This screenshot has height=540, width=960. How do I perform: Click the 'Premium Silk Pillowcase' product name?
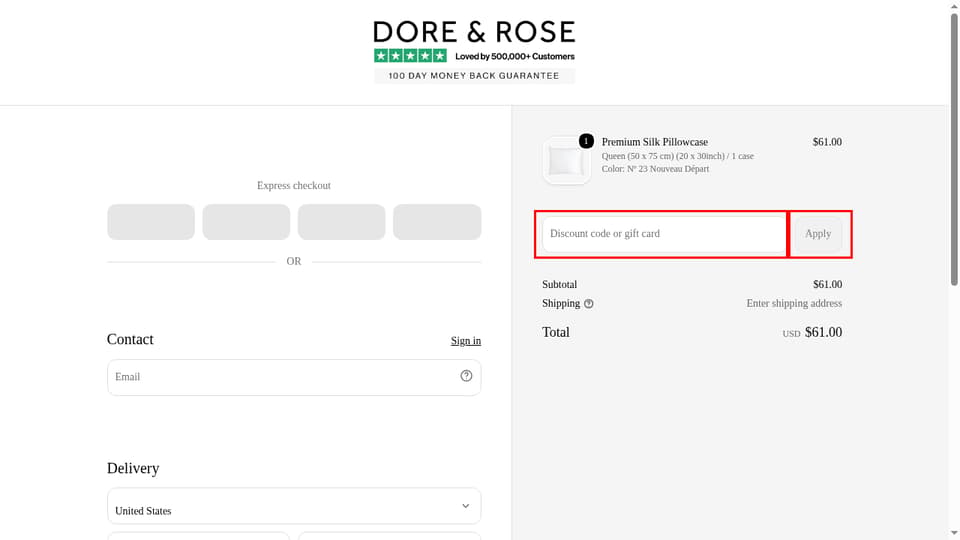coord(654,142)
